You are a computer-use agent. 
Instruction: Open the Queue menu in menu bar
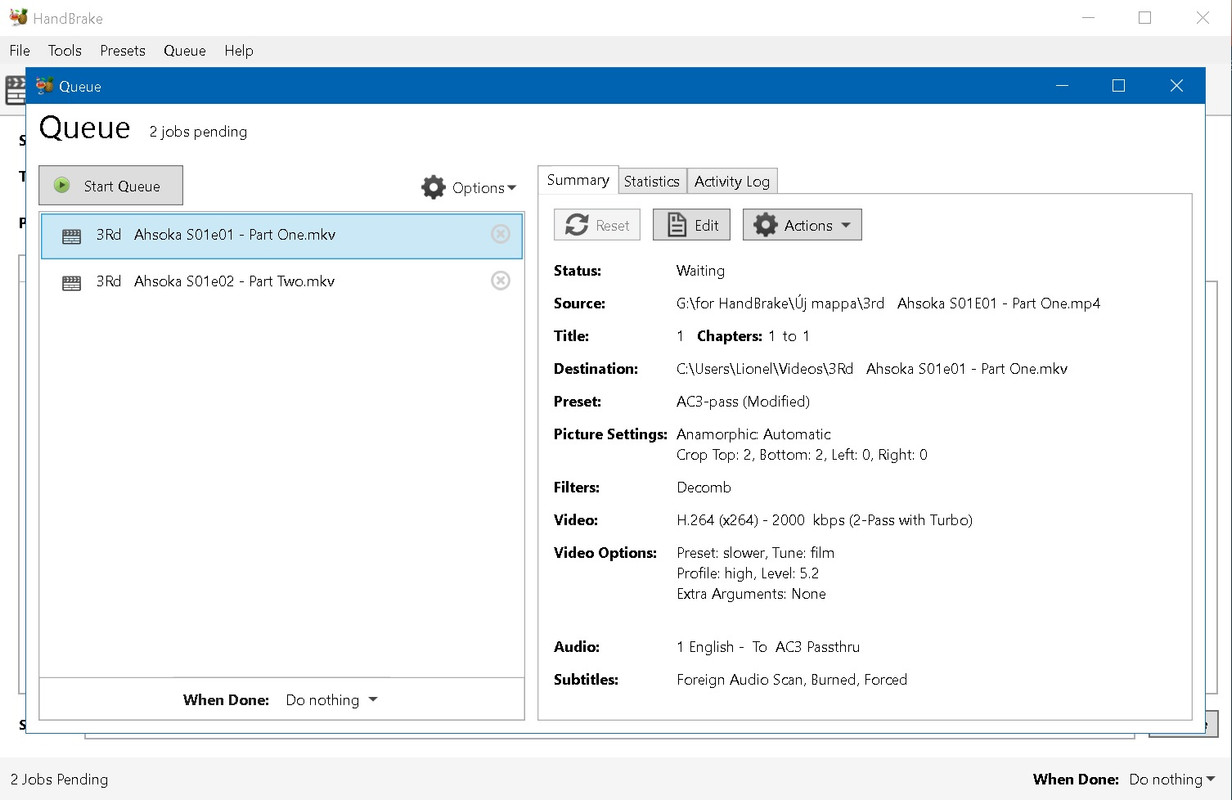coord(185,50)
